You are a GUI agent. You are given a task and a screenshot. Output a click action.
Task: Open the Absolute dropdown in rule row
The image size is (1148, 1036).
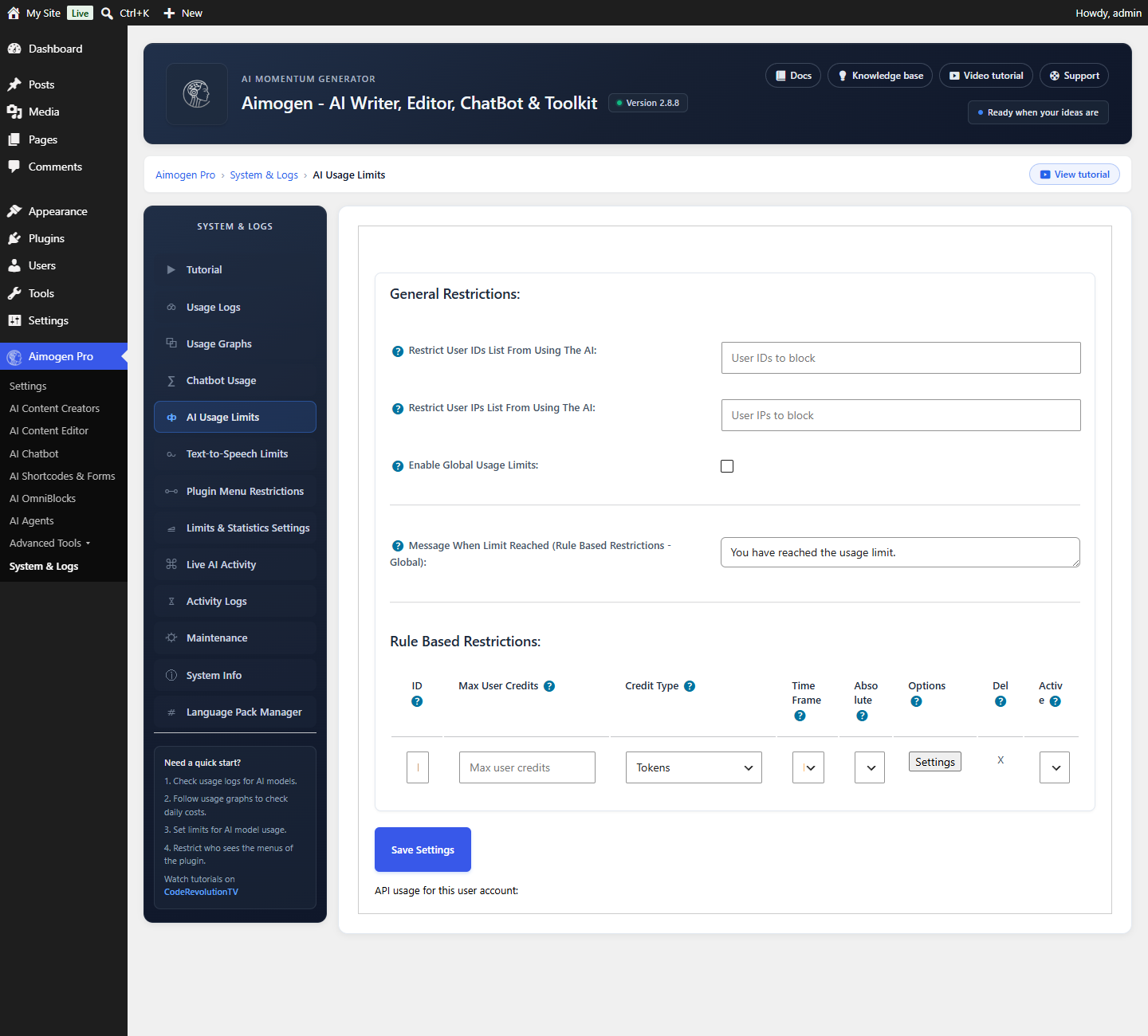tap(870, 767)
